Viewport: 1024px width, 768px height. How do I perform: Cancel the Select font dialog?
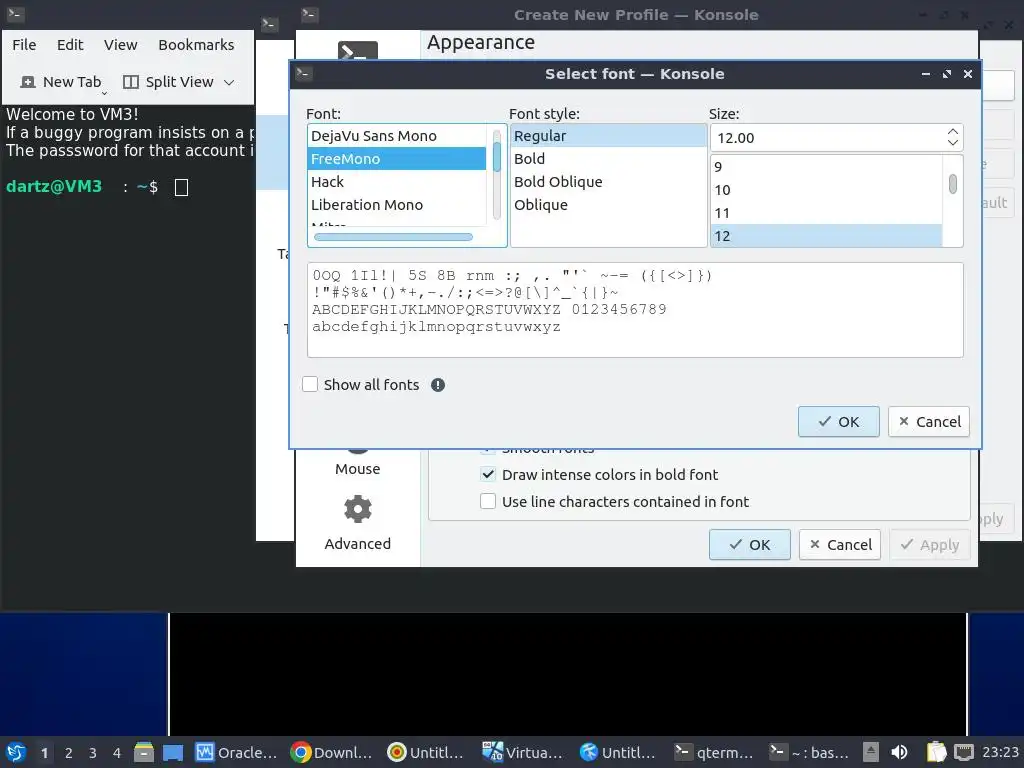coord(929,421)
